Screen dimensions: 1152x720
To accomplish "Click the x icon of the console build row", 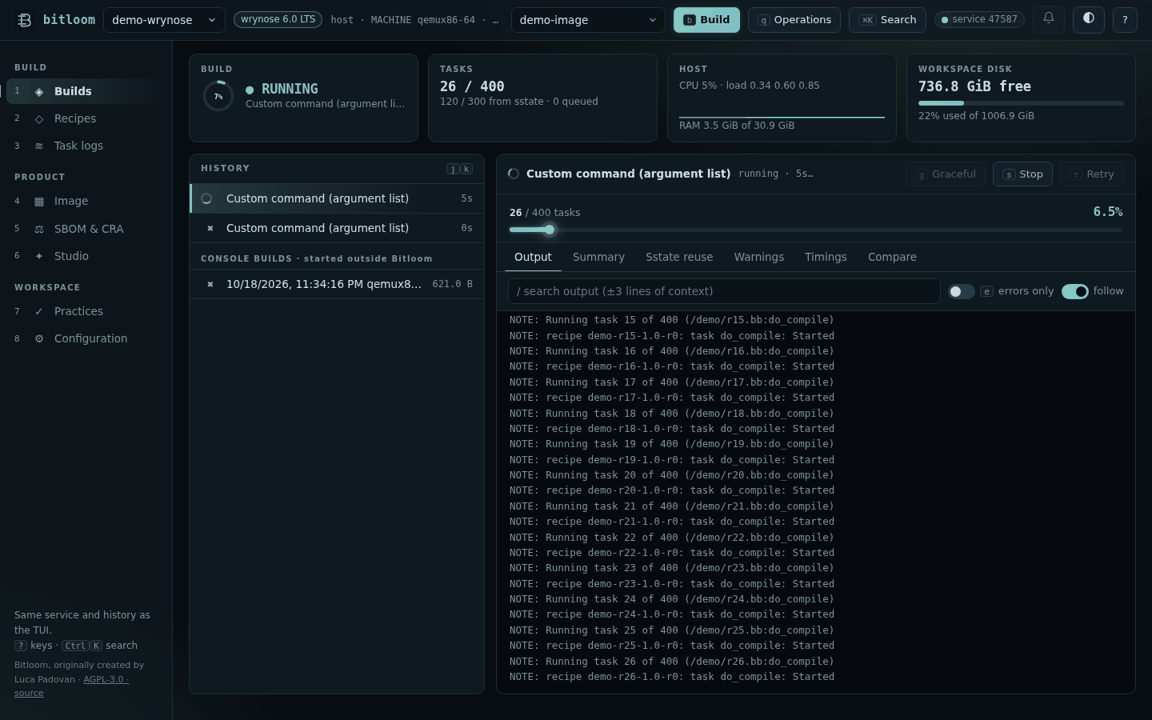I will click(210, 284).
